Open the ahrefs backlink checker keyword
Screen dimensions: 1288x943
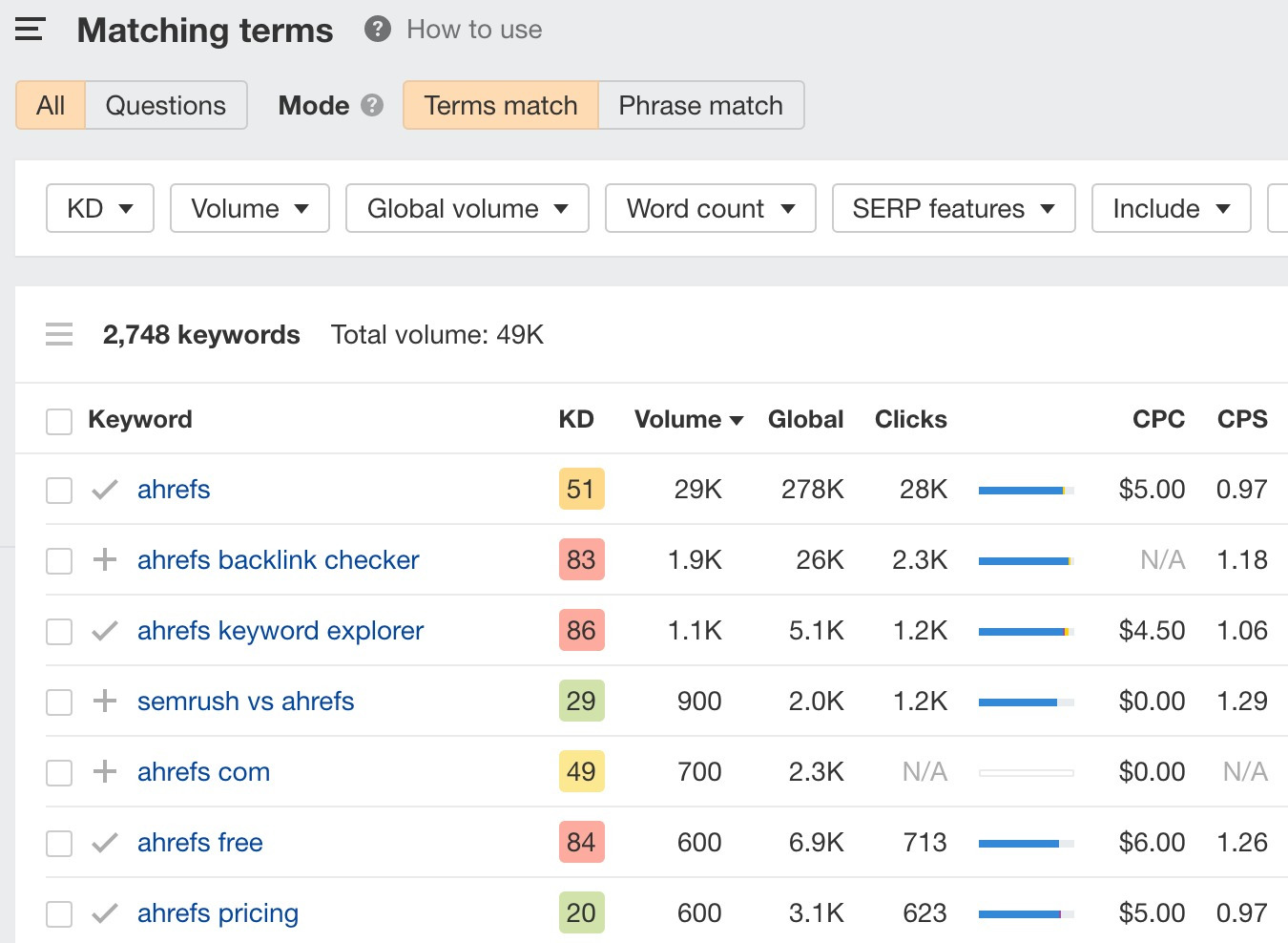278,560
